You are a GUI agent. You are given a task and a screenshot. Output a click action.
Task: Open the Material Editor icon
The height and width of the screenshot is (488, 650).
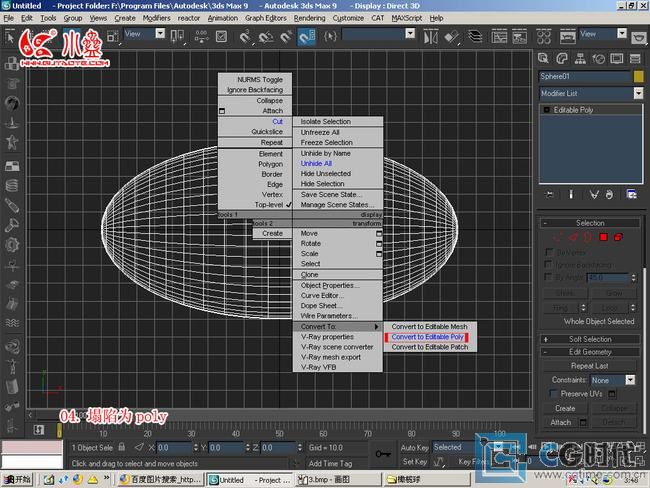[543, 37]
